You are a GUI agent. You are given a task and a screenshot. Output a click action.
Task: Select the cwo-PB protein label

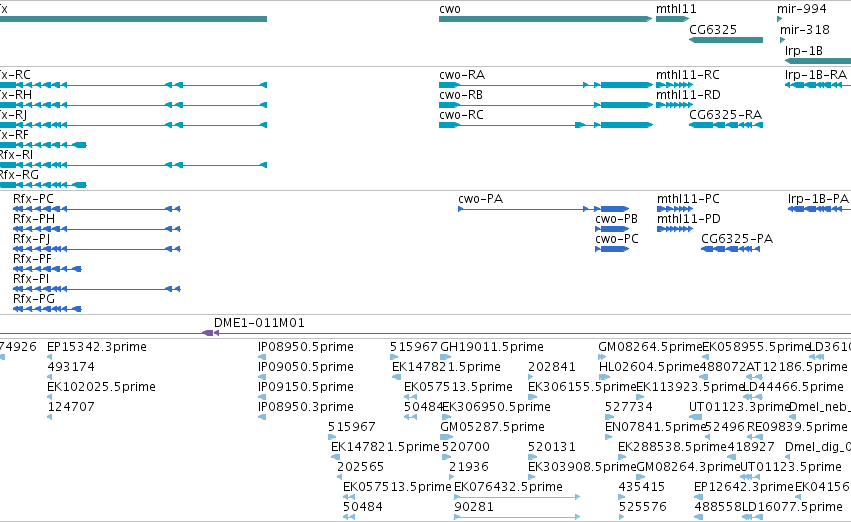tap(616, 219)
